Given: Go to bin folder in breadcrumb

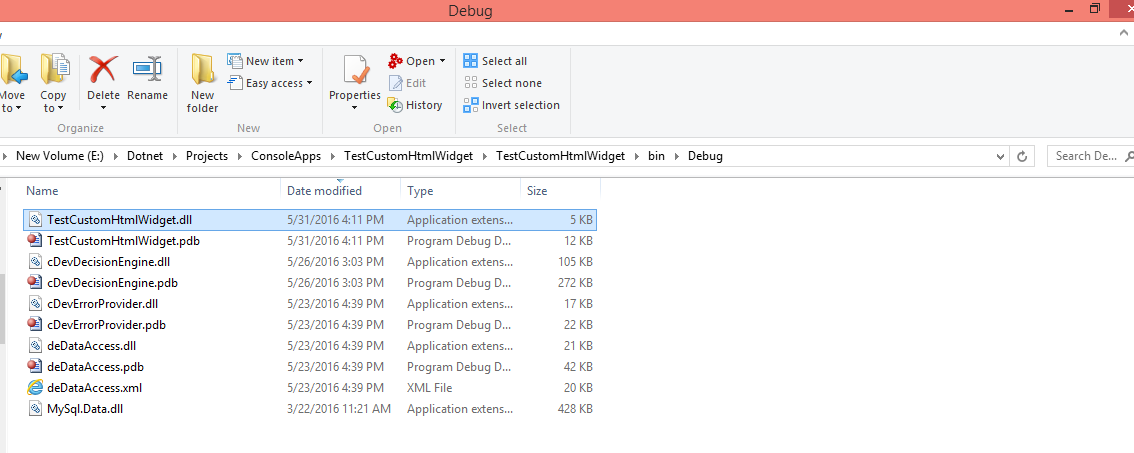Looking at the screenshot, I should tap(657, 156).
